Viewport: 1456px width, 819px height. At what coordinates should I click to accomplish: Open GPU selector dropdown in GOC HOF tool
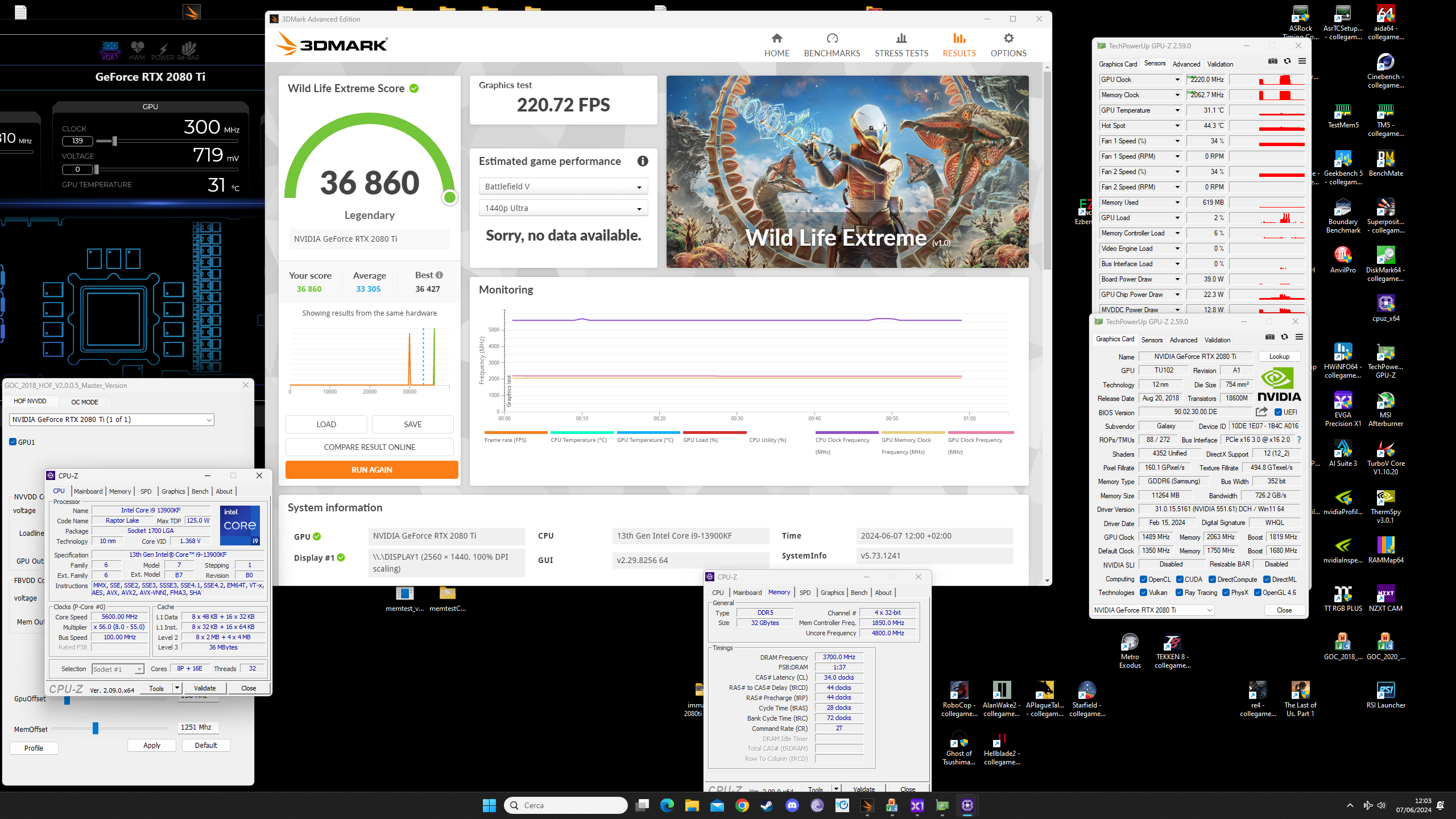pos(111,420)
